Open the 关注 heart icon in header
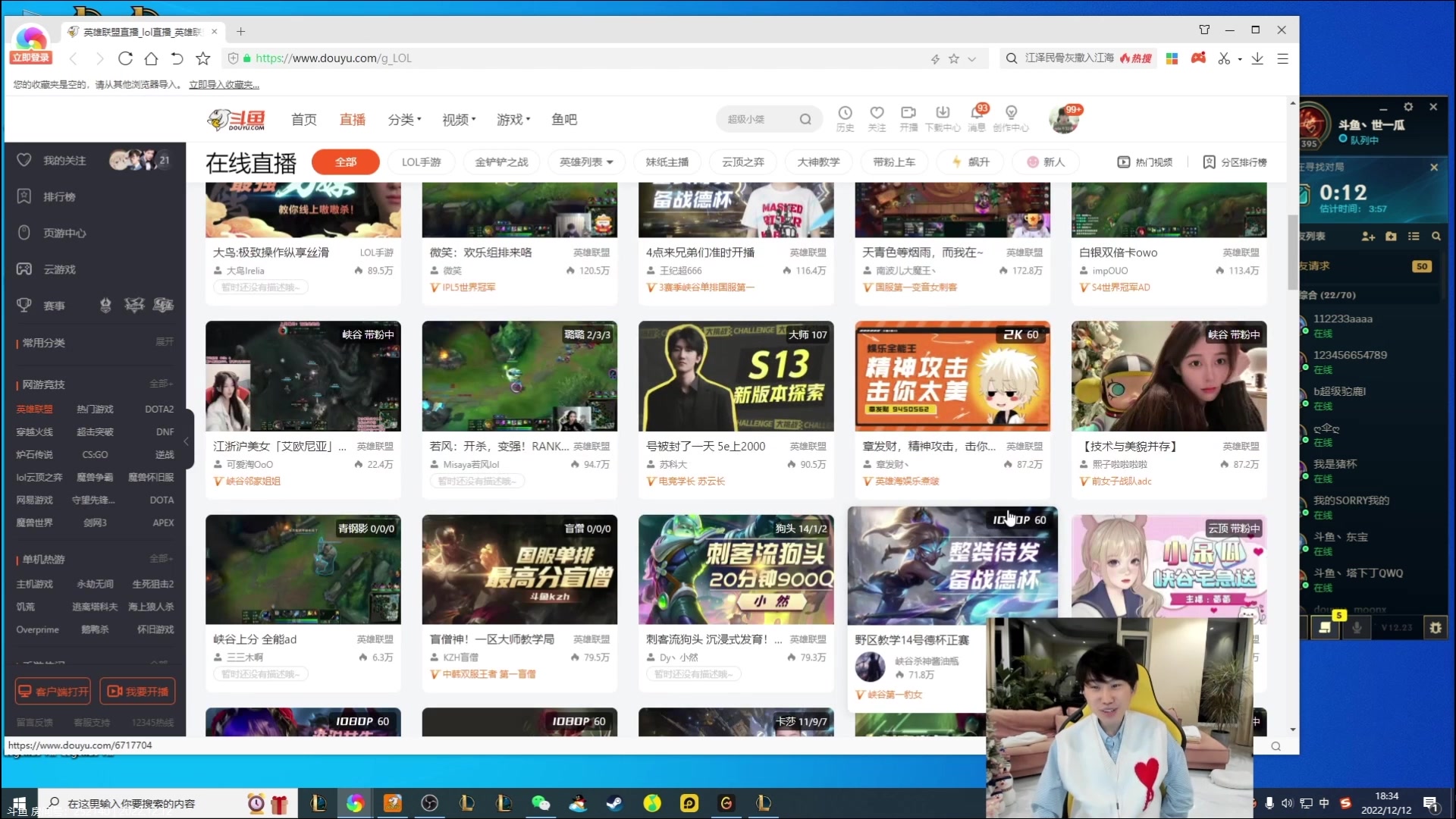1456x819 pixels. [877, 118]
